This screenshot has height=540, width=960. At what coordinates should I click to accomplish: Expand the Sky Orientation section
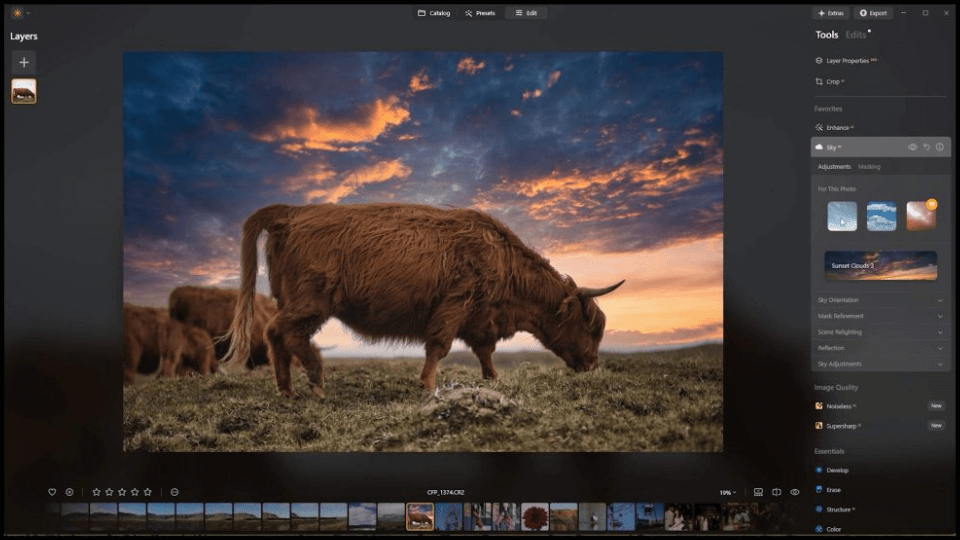coord(880,300)
